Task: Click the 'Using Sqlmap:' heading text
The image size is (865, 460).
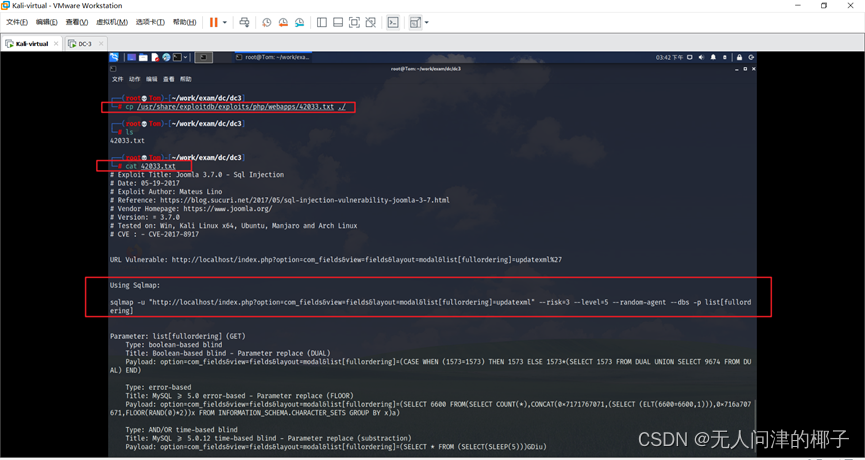Action: click(134, 286)
